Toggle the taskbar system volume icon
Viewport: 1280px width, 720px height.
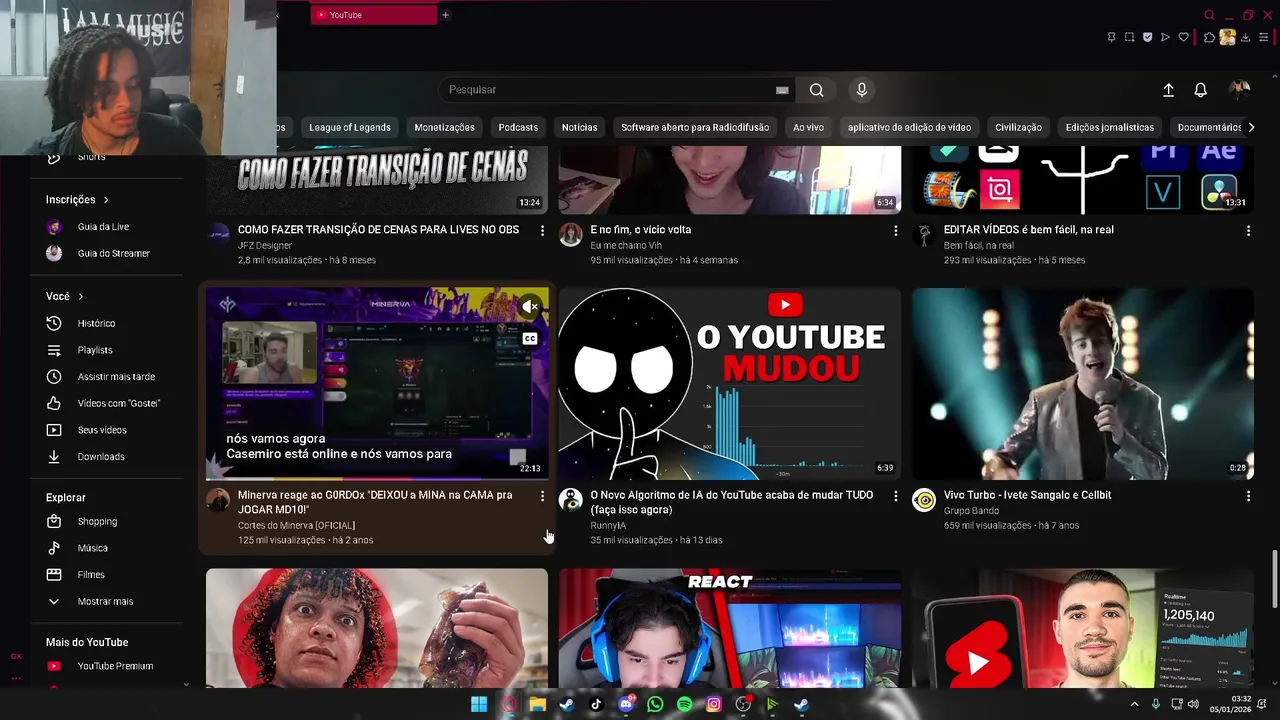(1193, 704)
